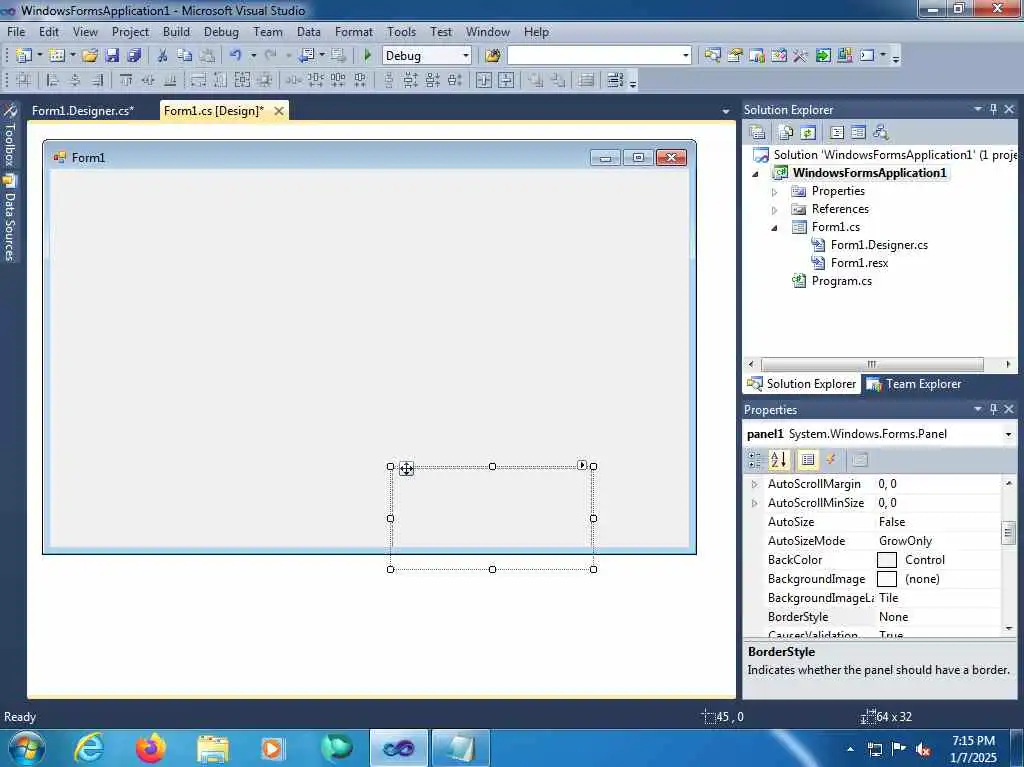Viewport: 1024px width, 767px height.
Task: Show the Properties page button in Properties window
Action: [x=808, y=460]
